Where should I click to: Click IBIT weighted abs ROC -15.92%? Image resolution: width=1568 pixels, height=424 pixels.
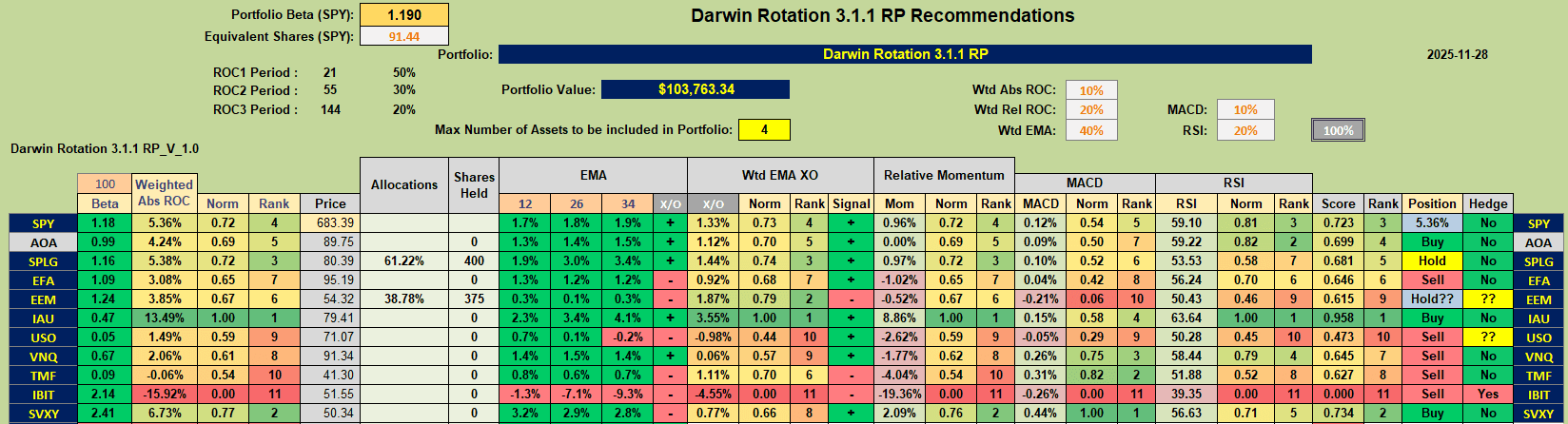click(164, 394)
